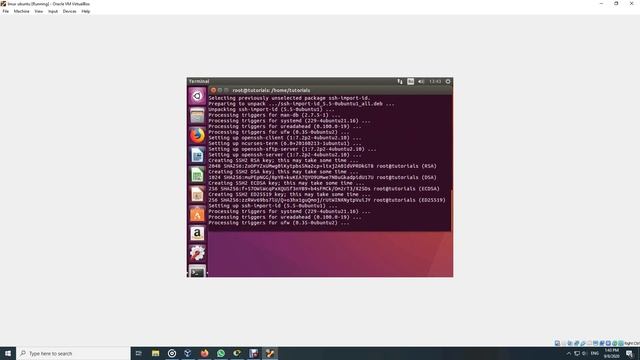Launch Firefox from the Ubuntu launcher
The width and height of the screenshot is (640, 360).
coord(197,136)
